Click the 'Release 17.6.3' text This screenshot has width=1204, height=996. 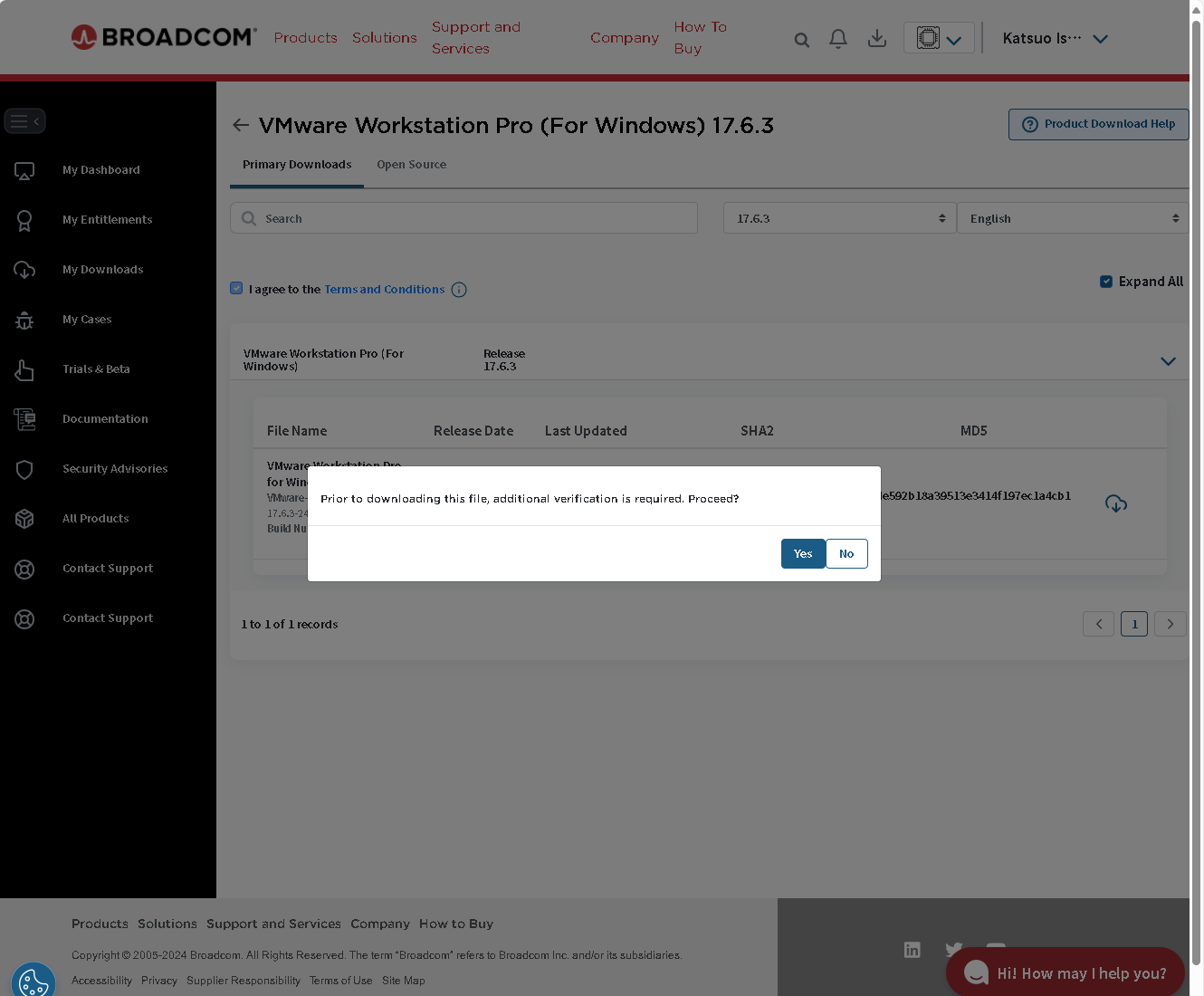coord(504,360)
